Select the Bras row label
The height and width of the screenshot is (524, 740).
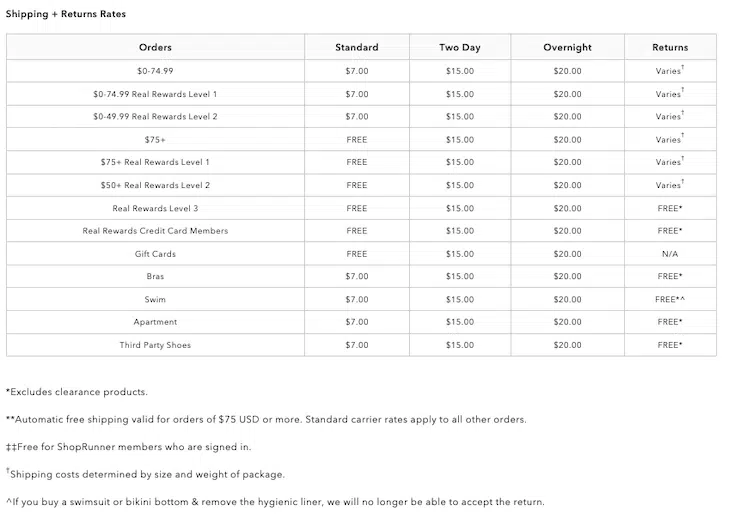(155, 276)
